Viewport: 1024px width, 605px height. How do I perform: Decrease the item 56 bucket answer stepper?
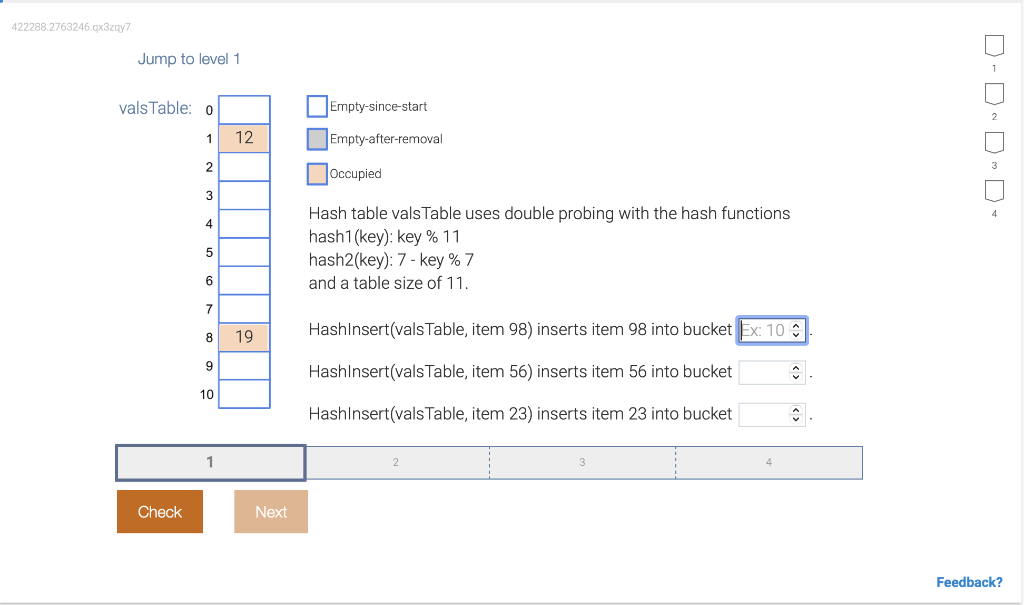pos(797,375)
